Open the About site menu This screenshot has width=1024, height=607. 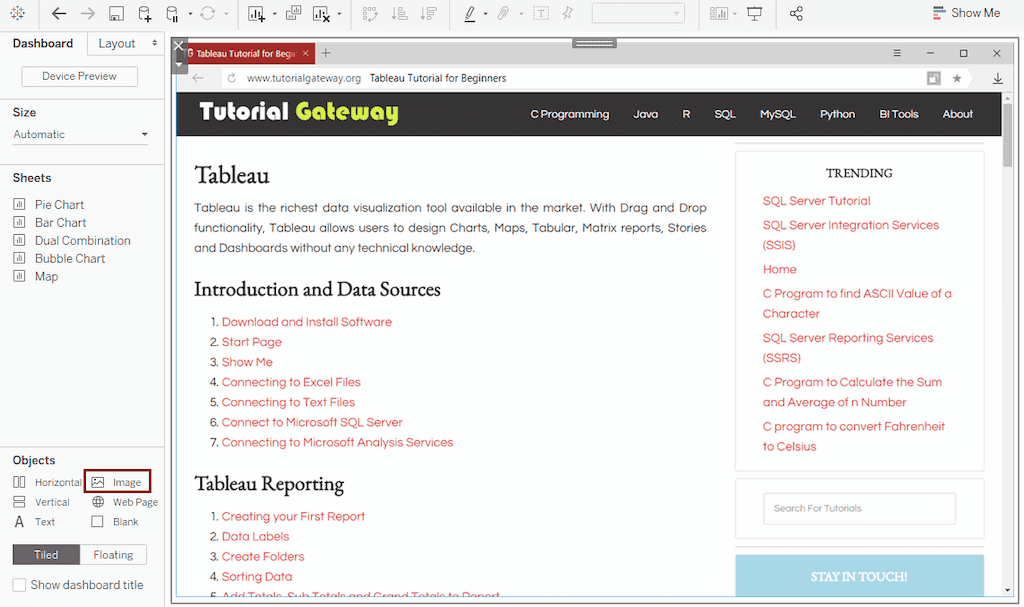tap(957, 114)
